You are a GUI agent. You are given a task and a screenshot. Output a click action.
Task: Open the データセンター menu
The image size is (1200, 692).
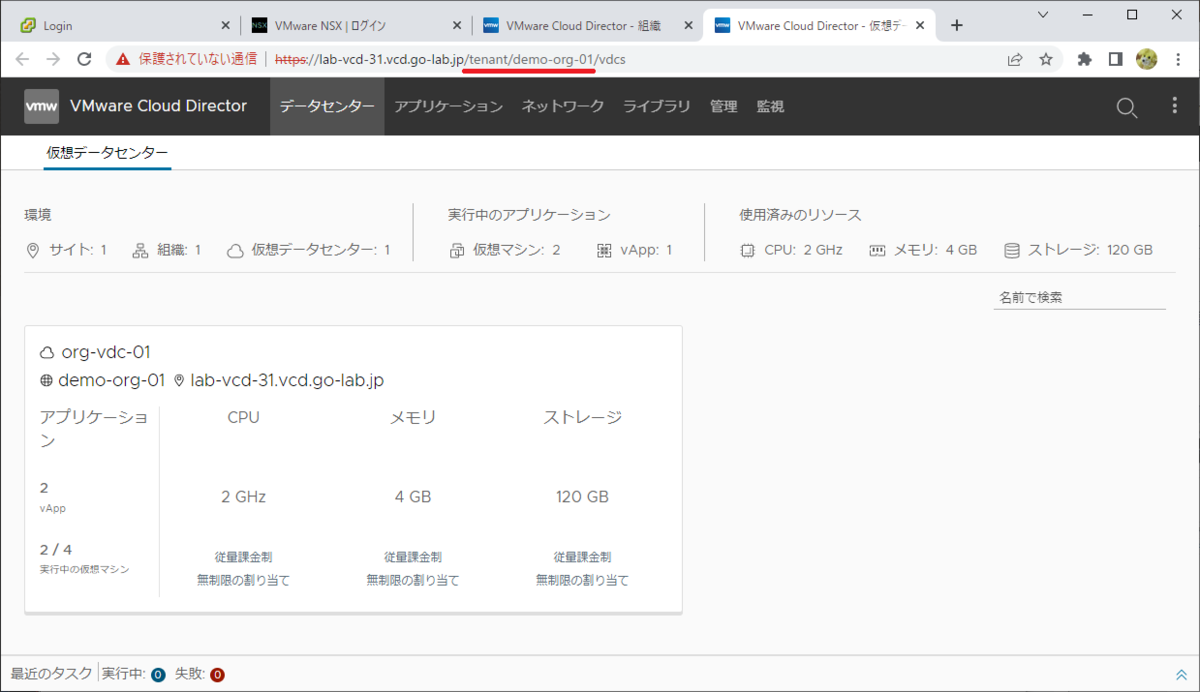[327, 106]
